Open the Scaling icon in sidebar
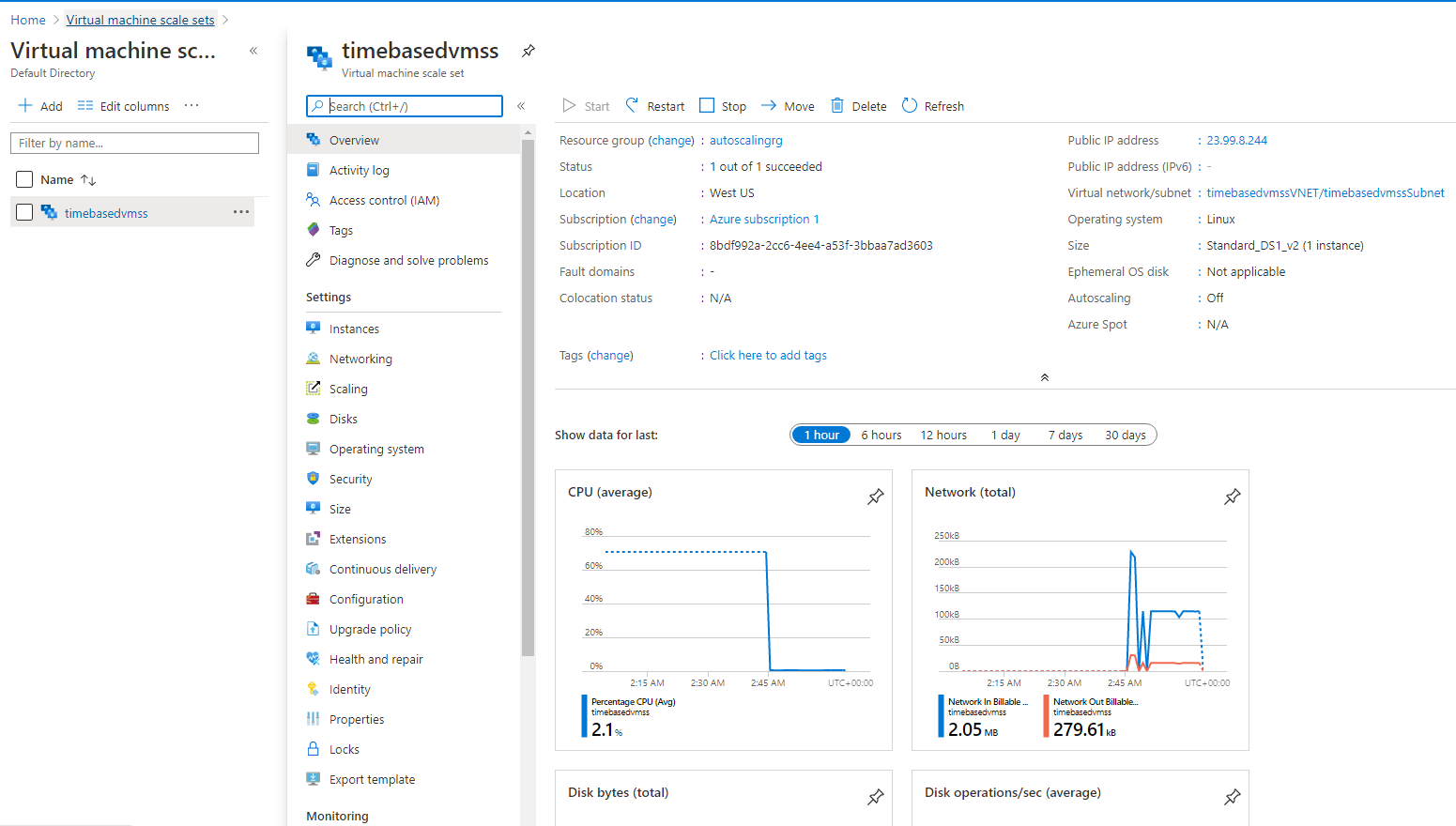This screenshot has width=1456, height=826. coord(314,389)
